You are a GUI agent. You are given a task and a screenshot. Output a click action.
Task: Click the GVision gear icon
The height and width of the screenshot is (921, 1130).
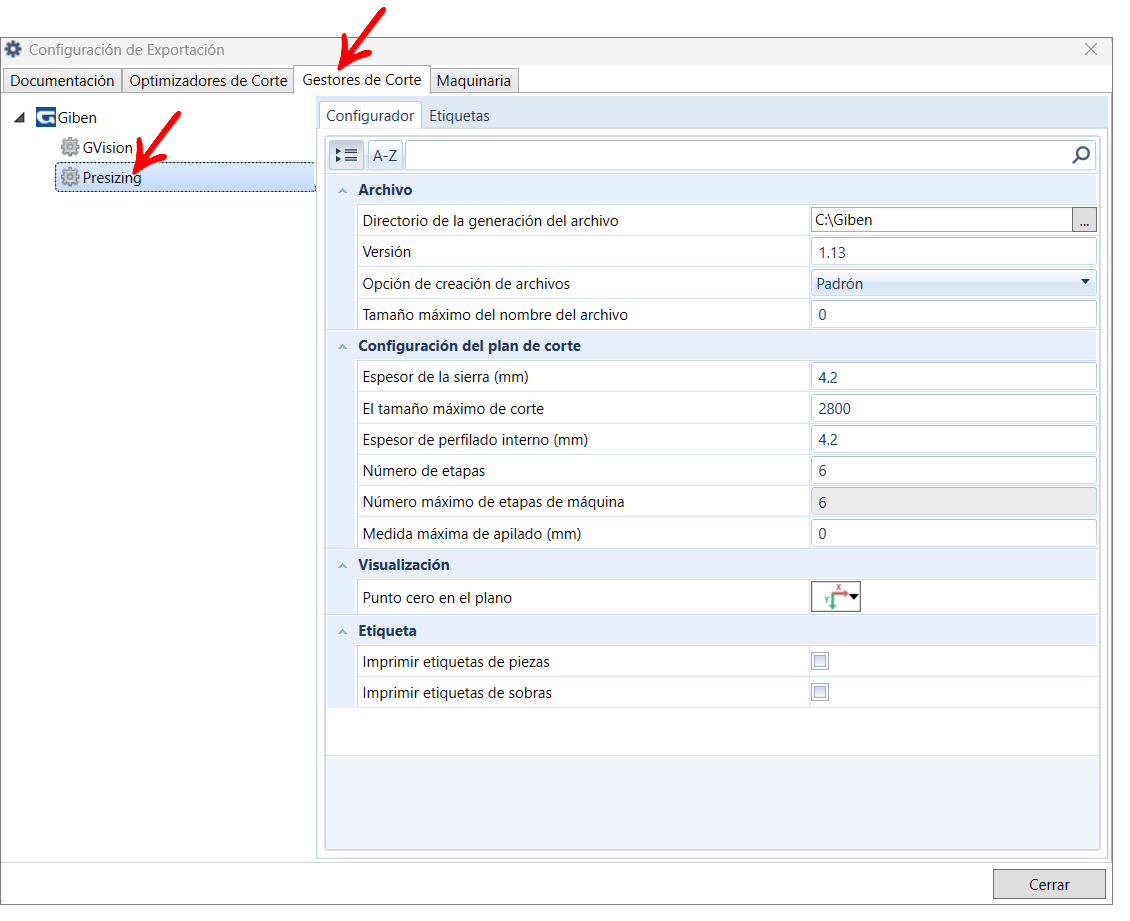[x=70, y=148]
